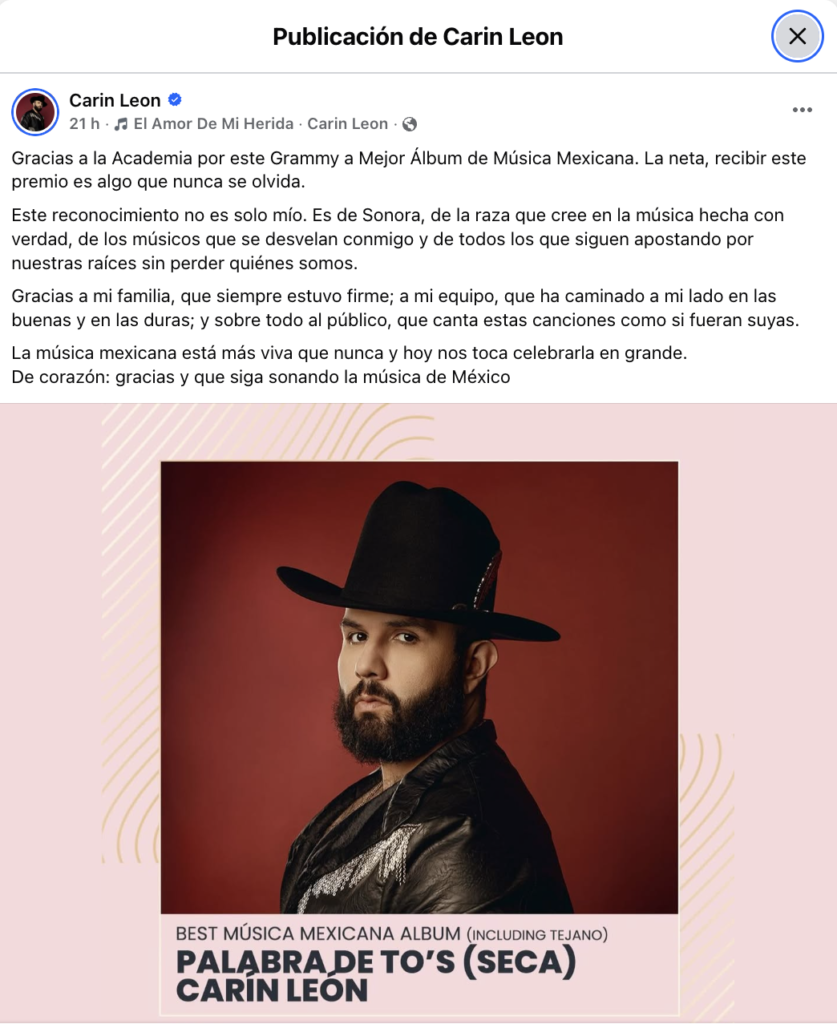The height and width of the screenshot is (1024, 837).
Task: Click the closing line "De corazón: gracias"
Action: 261,377
